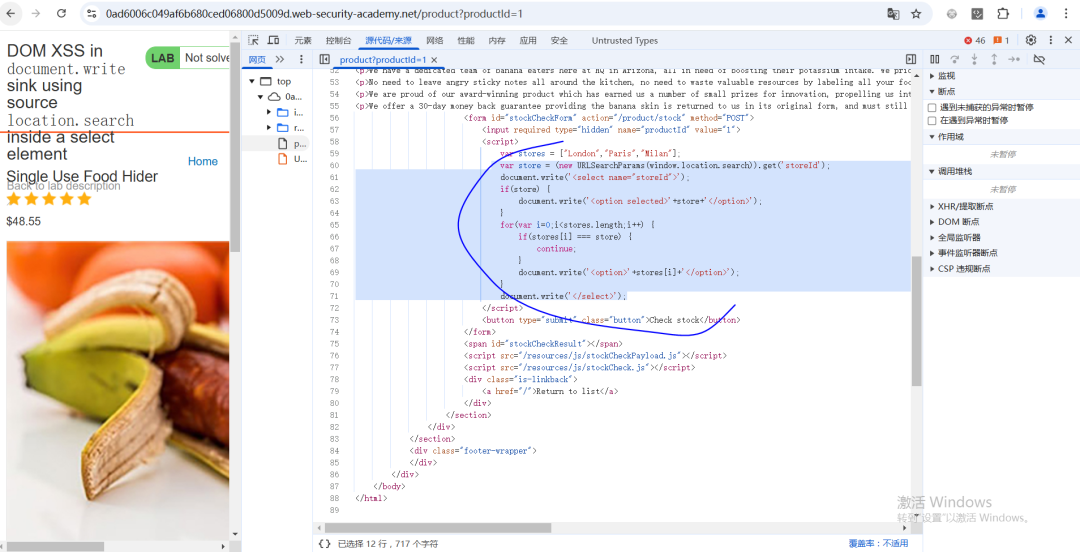Click the code editor vertical scrollbar

(916, 322)
